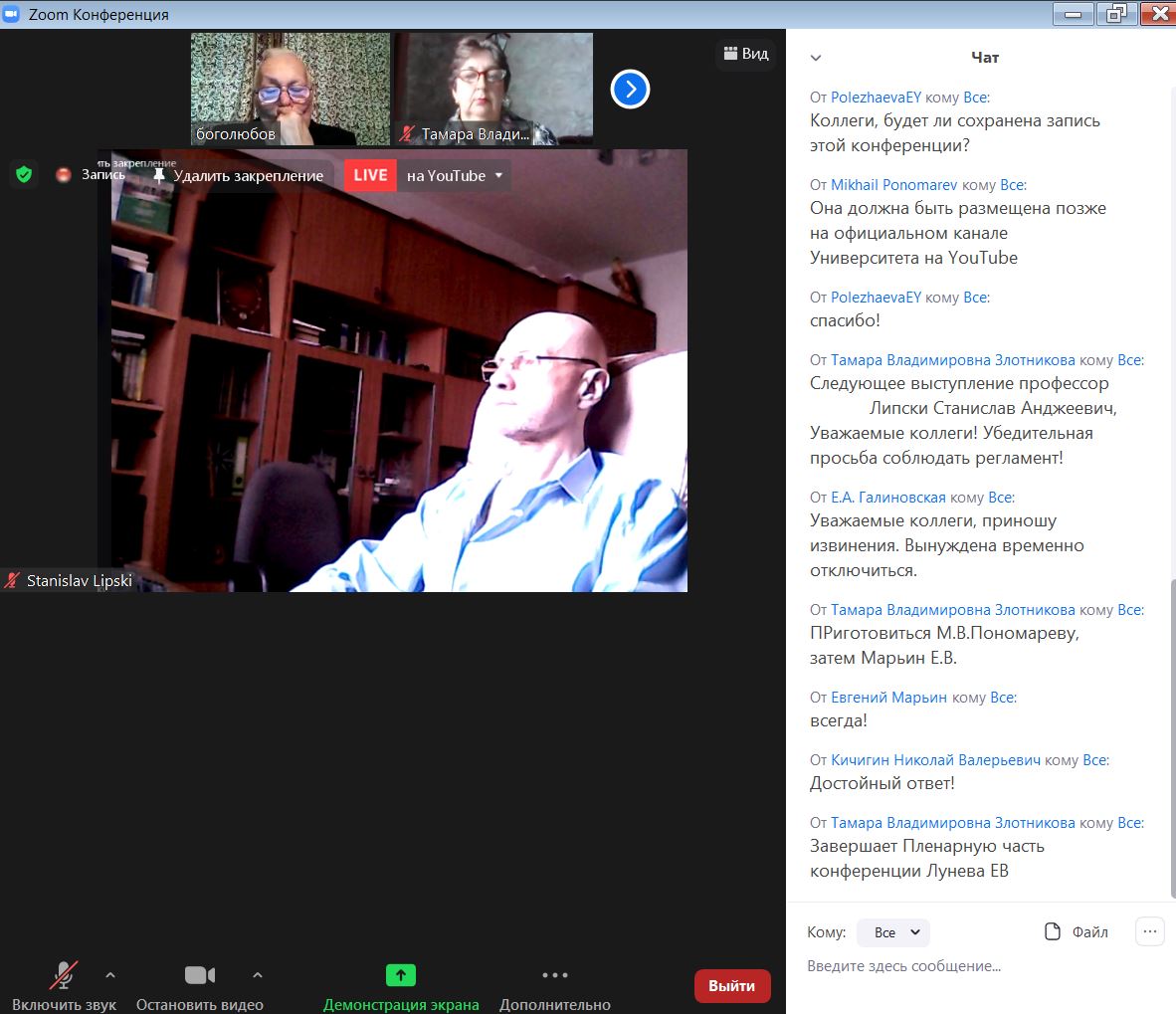Expand audio options arrow beside microphone
This screenshot has height=1014, width=1176.
click(x=110, y=975)
